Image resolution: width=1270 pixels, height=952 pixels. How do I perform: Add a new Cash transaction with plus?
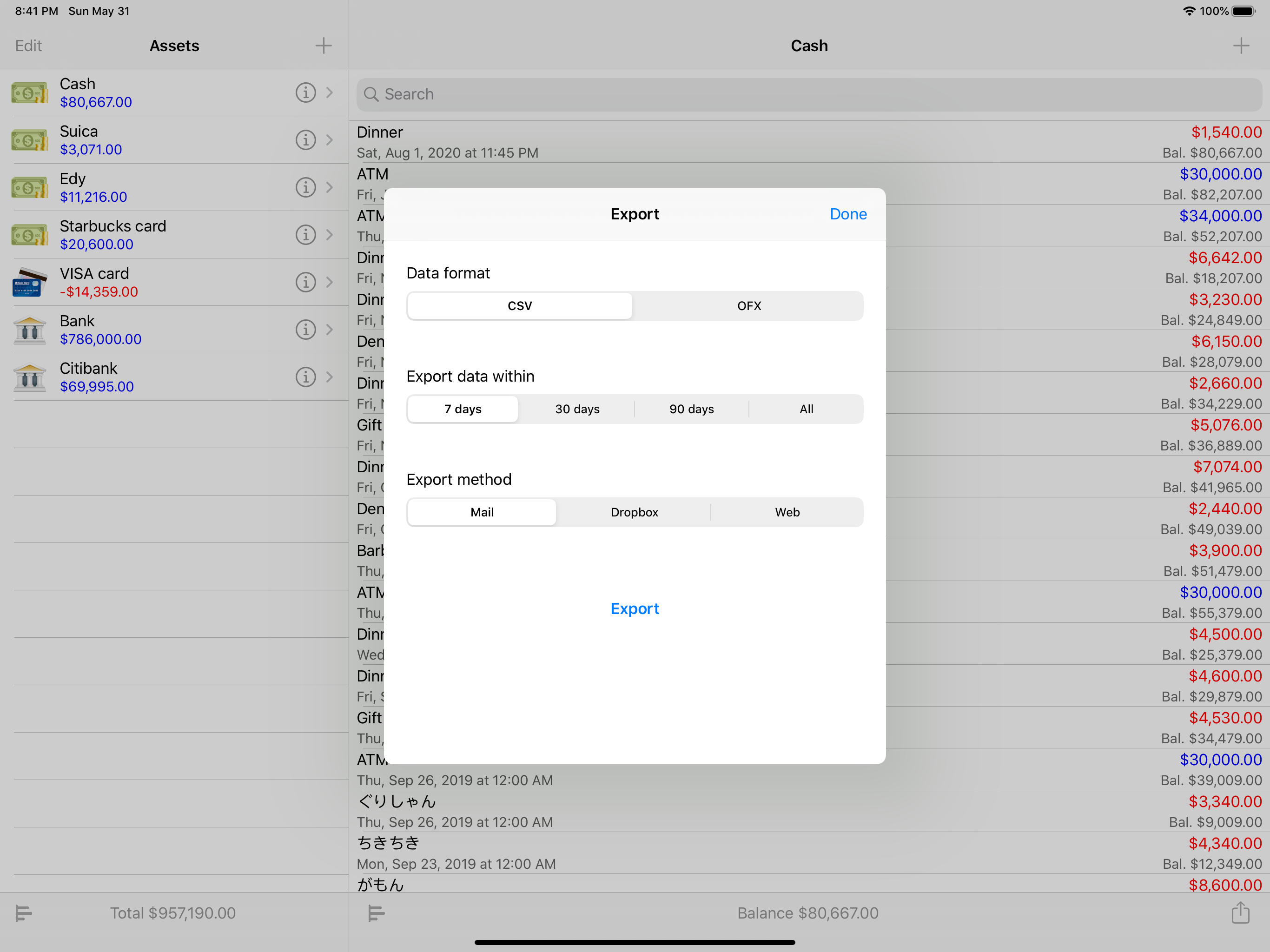tap(1241, 46)
